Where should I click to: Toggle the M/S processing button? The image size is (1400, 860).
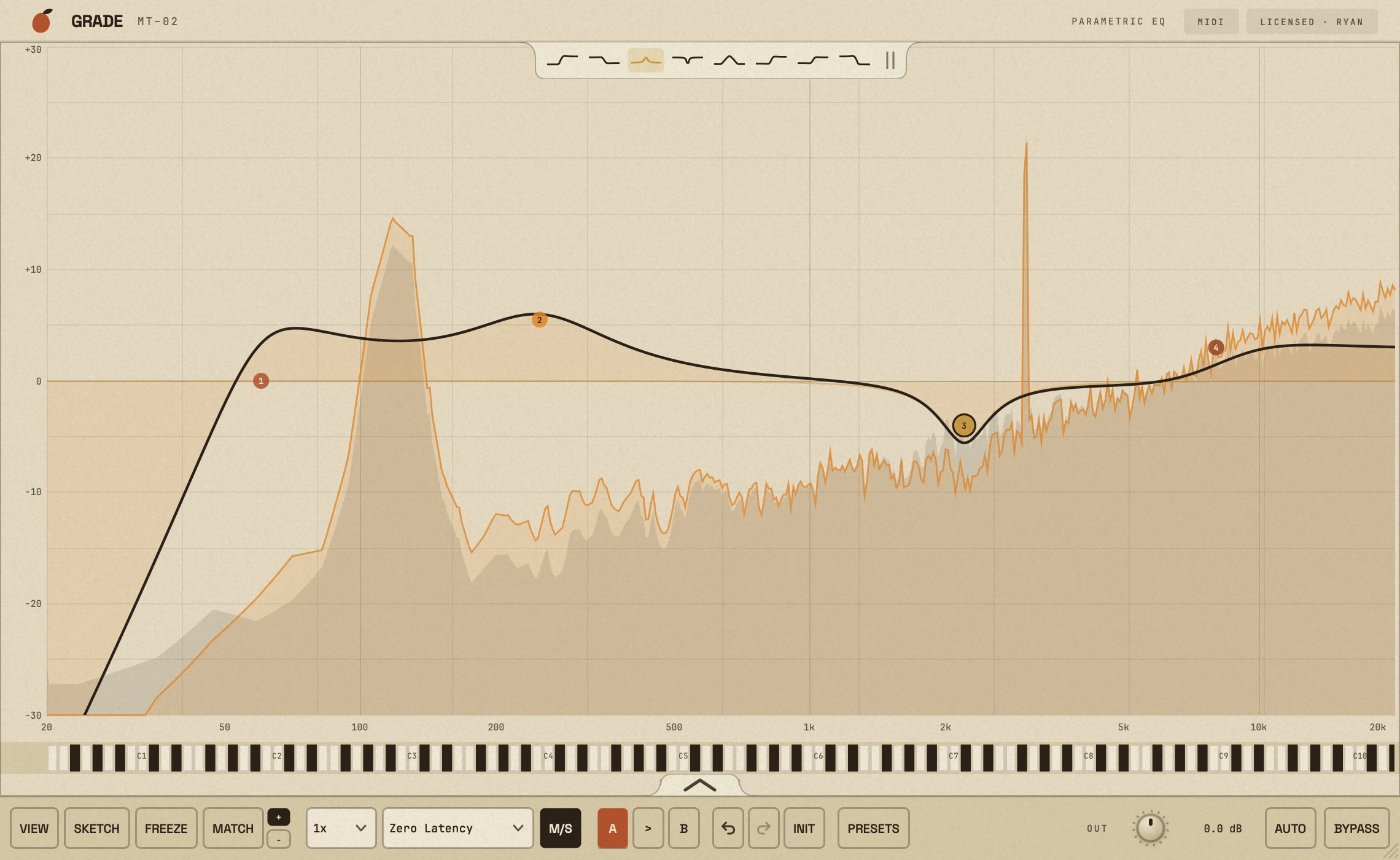561,828
